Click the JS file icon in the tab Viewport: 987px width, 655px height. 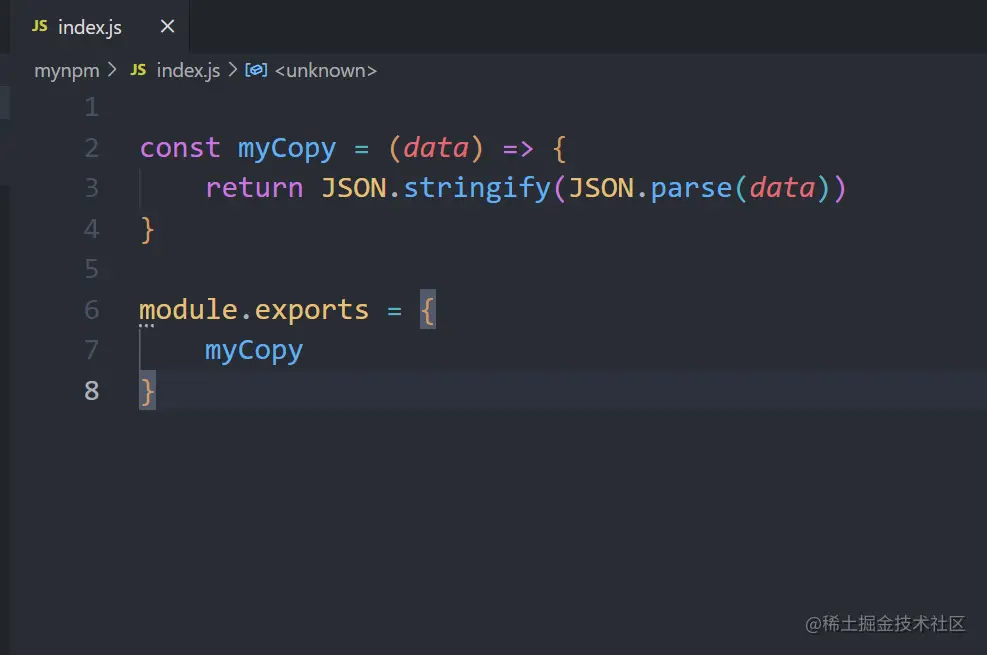(40, 26)
